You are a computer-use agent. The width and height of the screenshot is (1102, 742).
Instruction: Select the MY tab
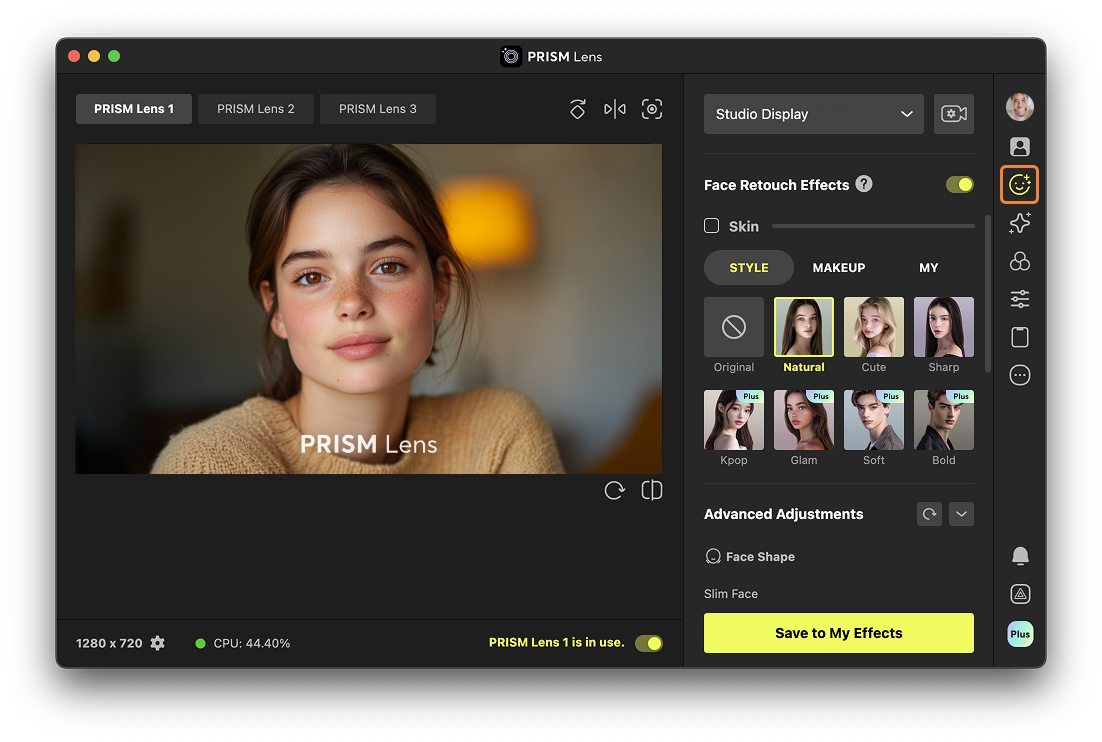tap(928, 268)
